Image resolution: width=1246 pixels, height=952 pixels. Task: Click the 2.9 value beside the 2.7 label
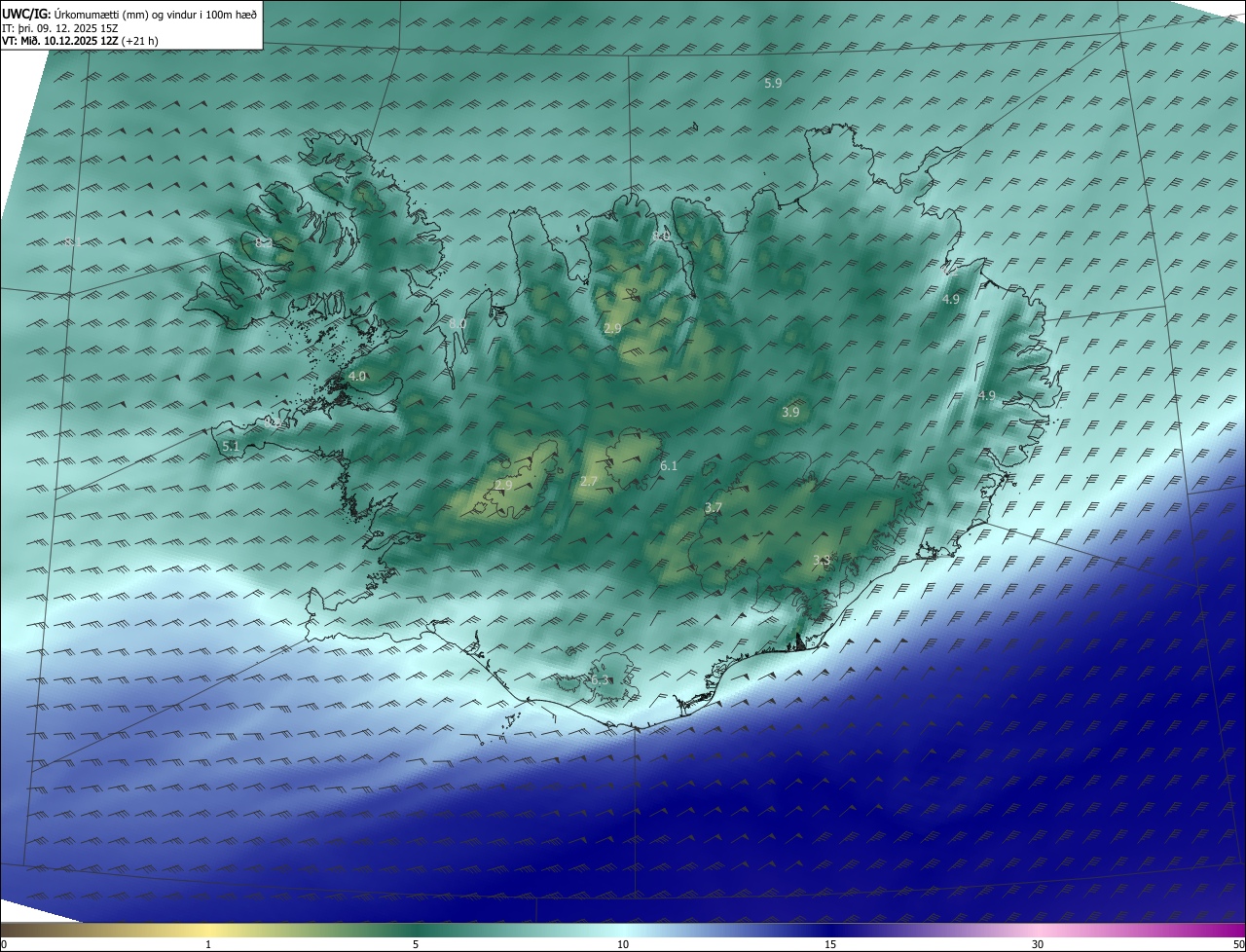[x=503, y=485]
